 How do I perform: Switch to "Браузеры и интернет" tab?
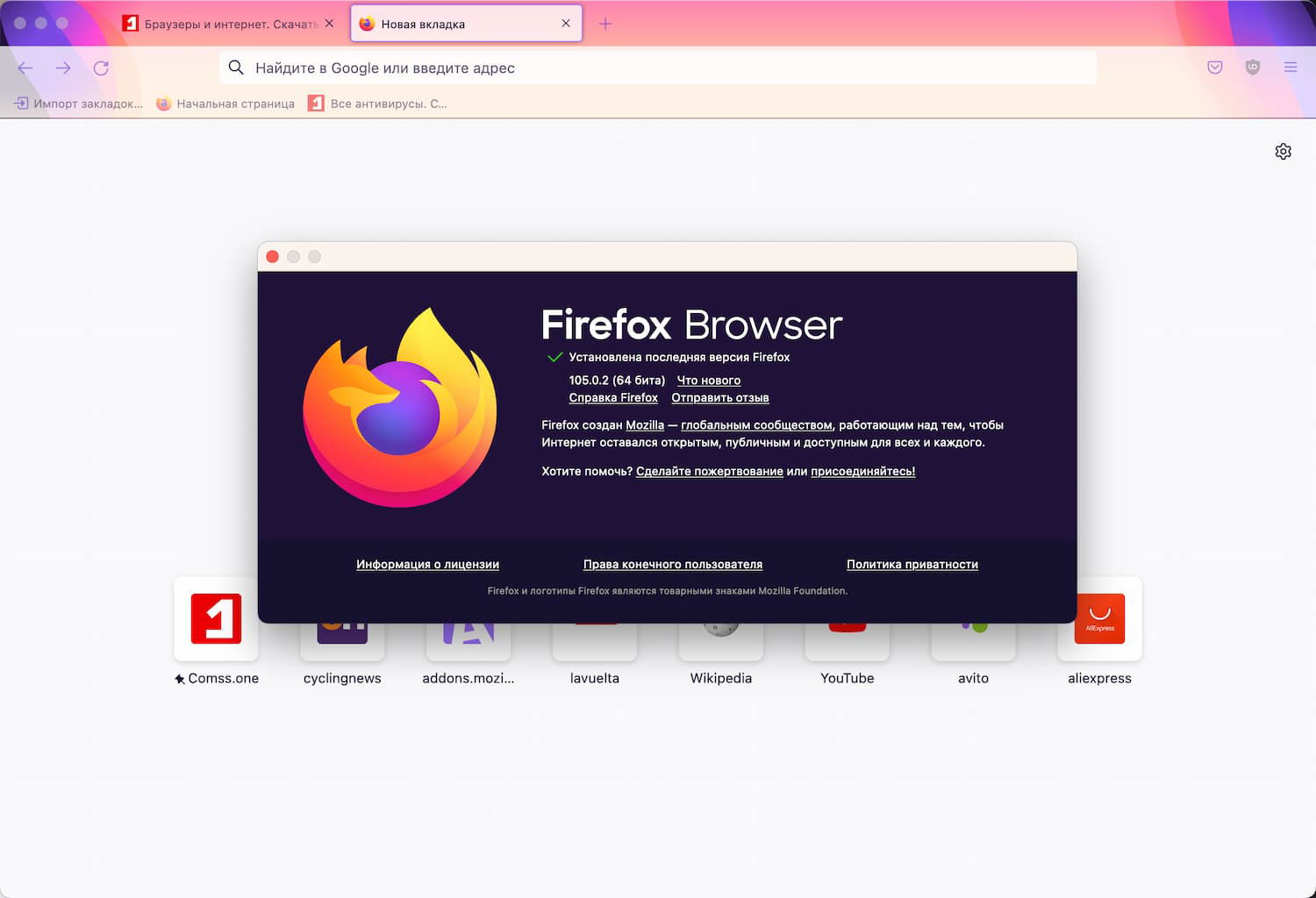coord(228,24)
